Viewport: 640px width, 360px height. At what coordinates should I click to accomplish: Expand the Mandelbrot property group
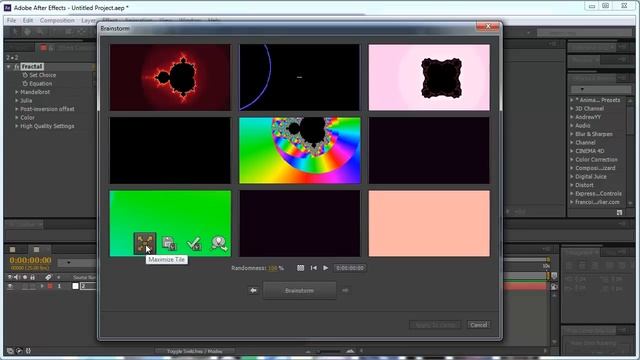pyautogui.click(x=17, y=92)
